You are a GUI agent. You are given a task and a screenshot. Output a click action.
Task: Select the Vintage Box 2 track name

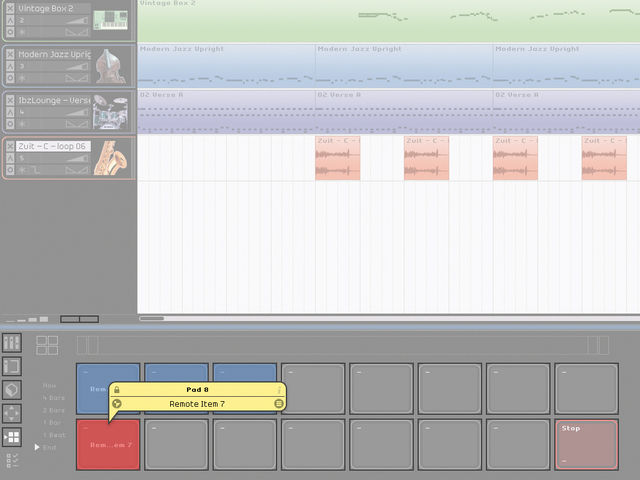click(53, 8)
